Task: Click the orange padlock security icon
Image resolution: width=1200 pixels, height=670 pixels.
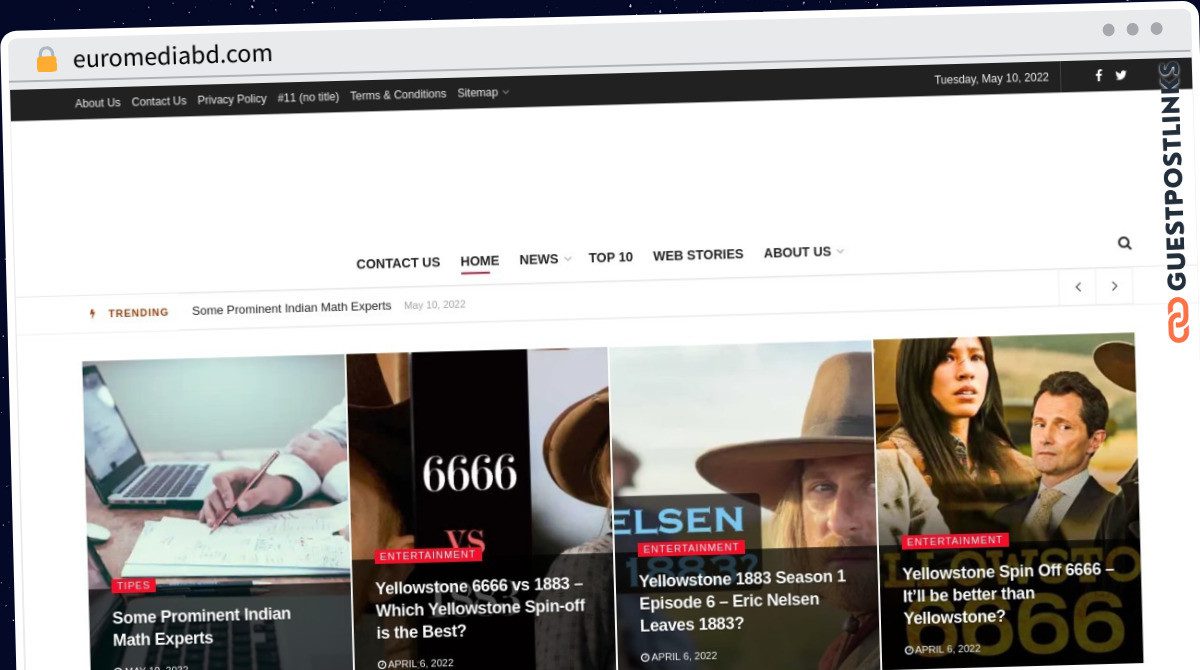Action: tap(47, 59)
